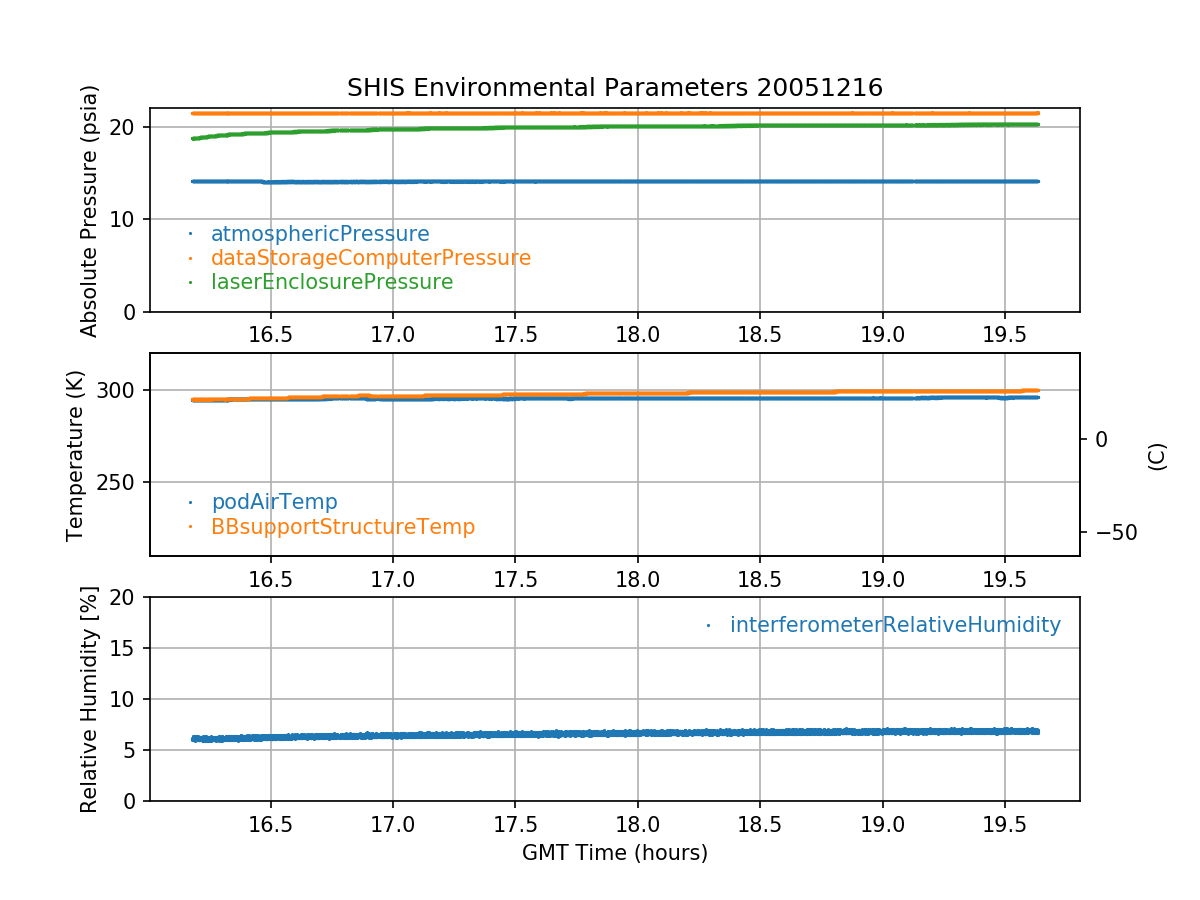Image resolution: width=1200 pixels, height=900 pixels.
Task: Click the "Relative Humidity [%]" y-axis label
Action: (90, 699)
